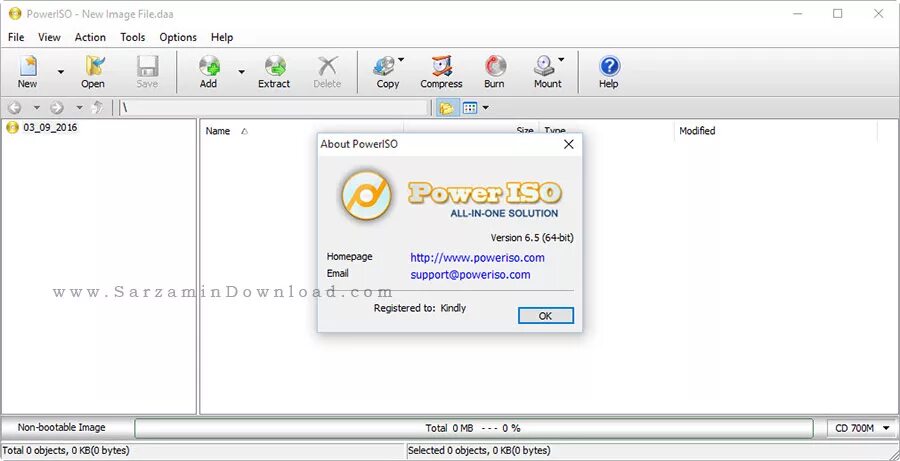The image size is (900, 461).
Task: Click the Help toolbar icon
Action: pyautogui.click(x=608, y=71)
